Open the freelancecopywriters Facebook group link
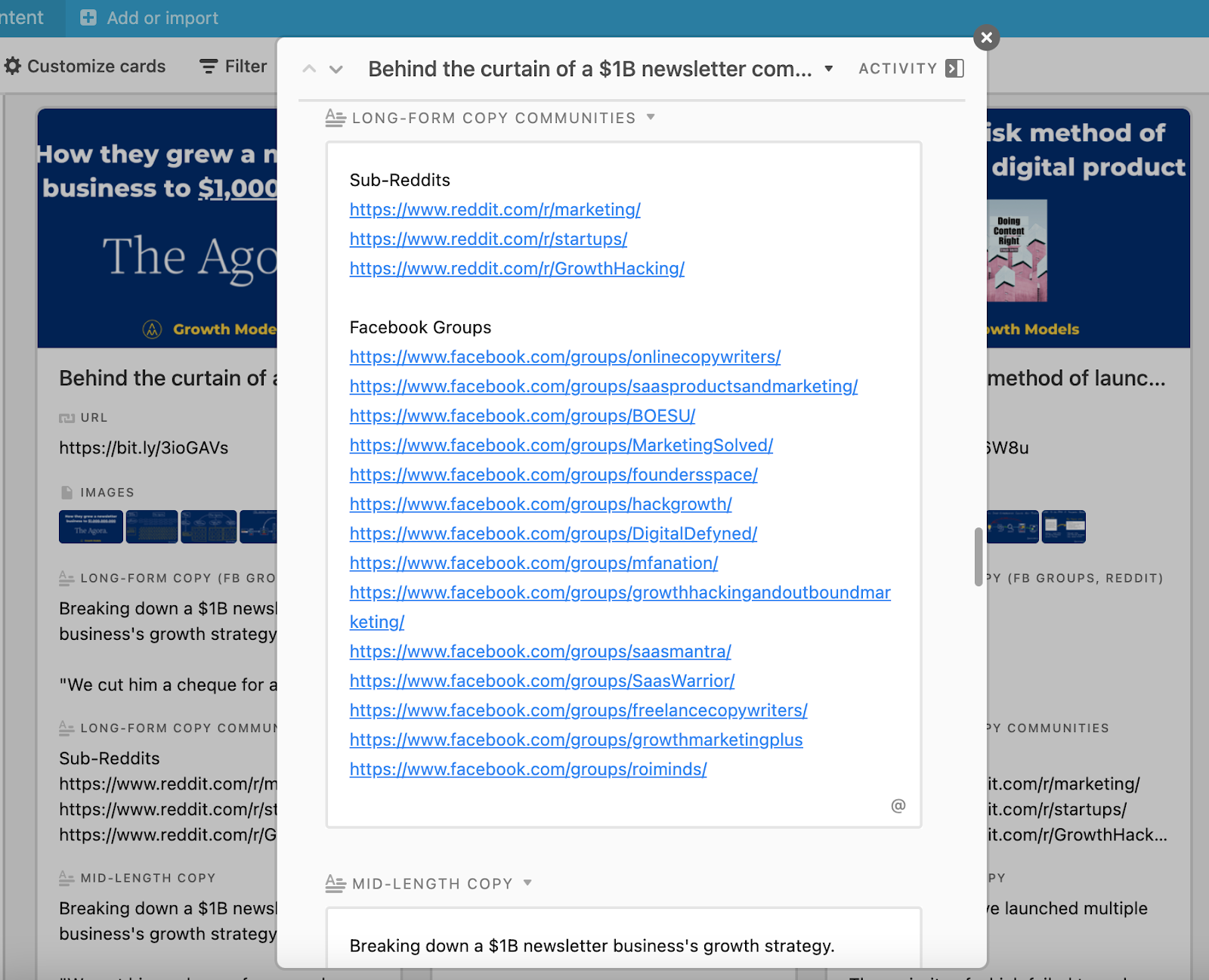 pos(579,710)
